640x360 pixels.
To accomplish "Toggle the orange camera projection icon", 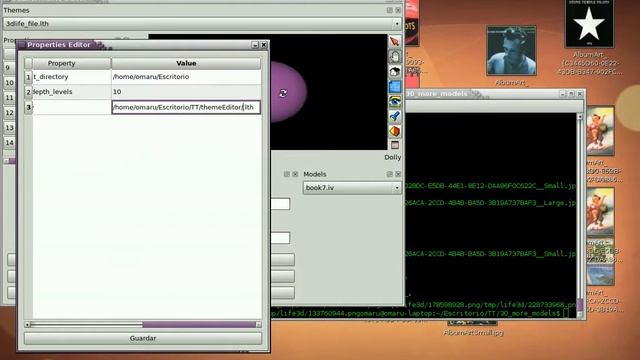I will pyautogui.click(x=394, y=131).
